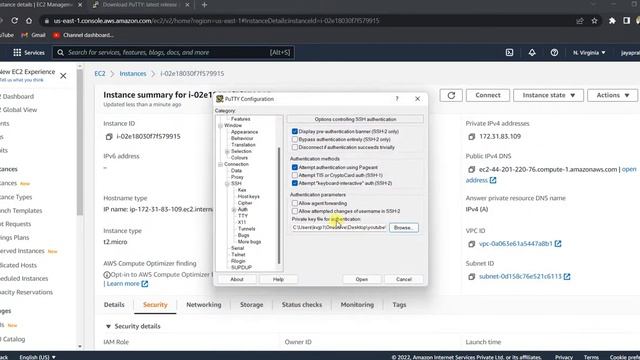
Task: Open EC2 breadcrumb link
Action: point(100,73)
